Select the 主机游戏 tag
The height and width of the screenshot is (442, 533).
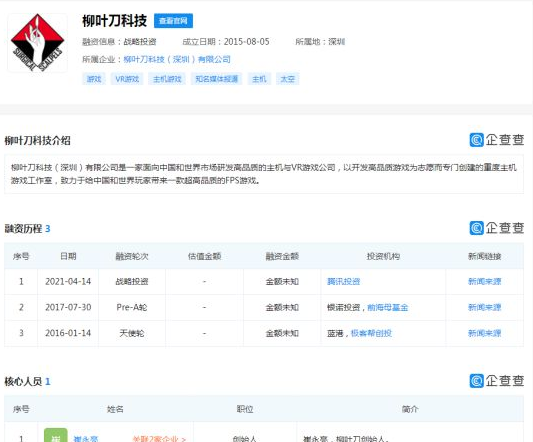[167, 79]
